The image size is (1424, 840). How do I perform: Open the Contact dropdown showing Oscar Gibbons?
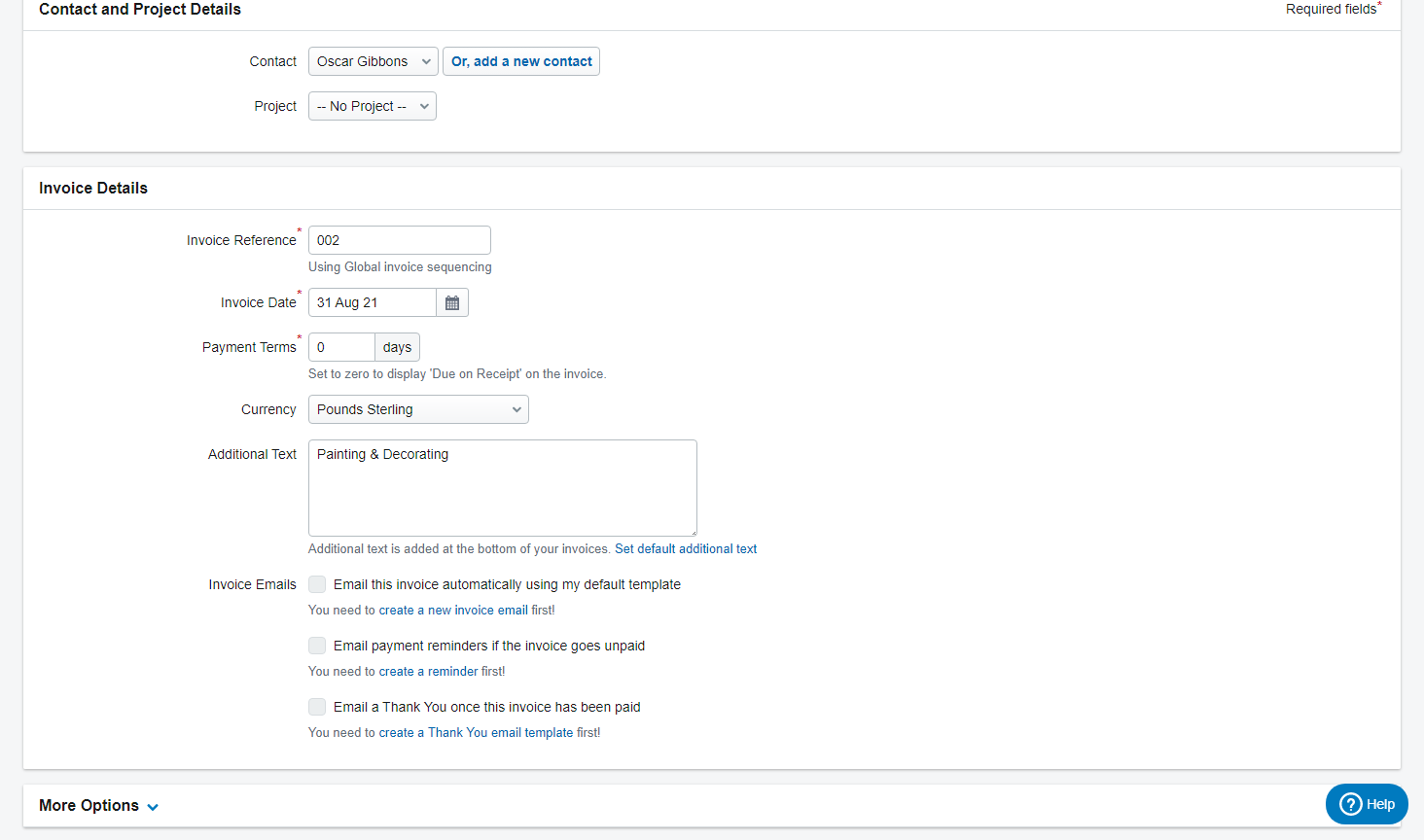coord(373,61)
